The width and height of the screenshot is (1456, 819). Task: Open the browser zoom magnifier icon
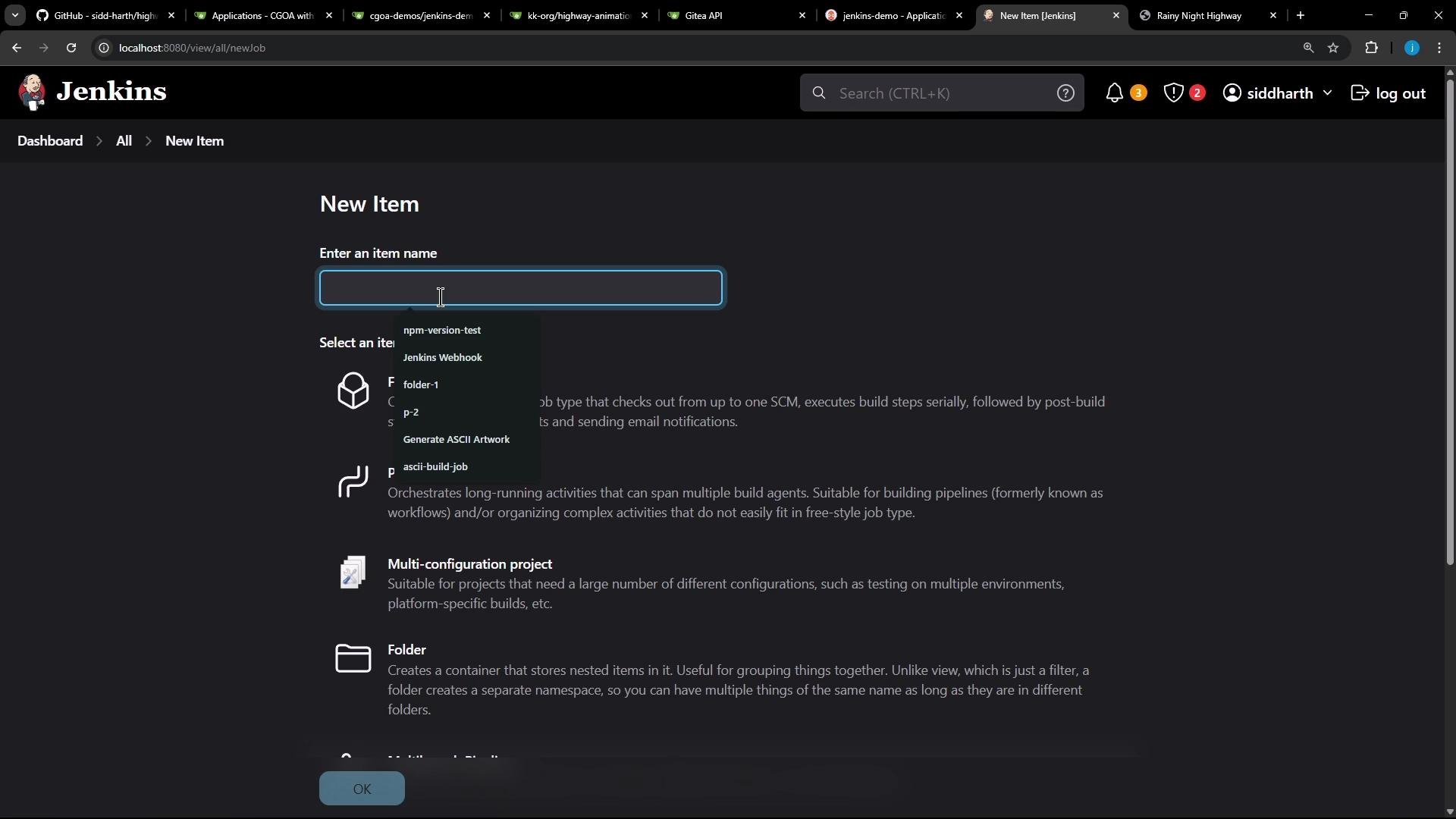[1308, 48]
